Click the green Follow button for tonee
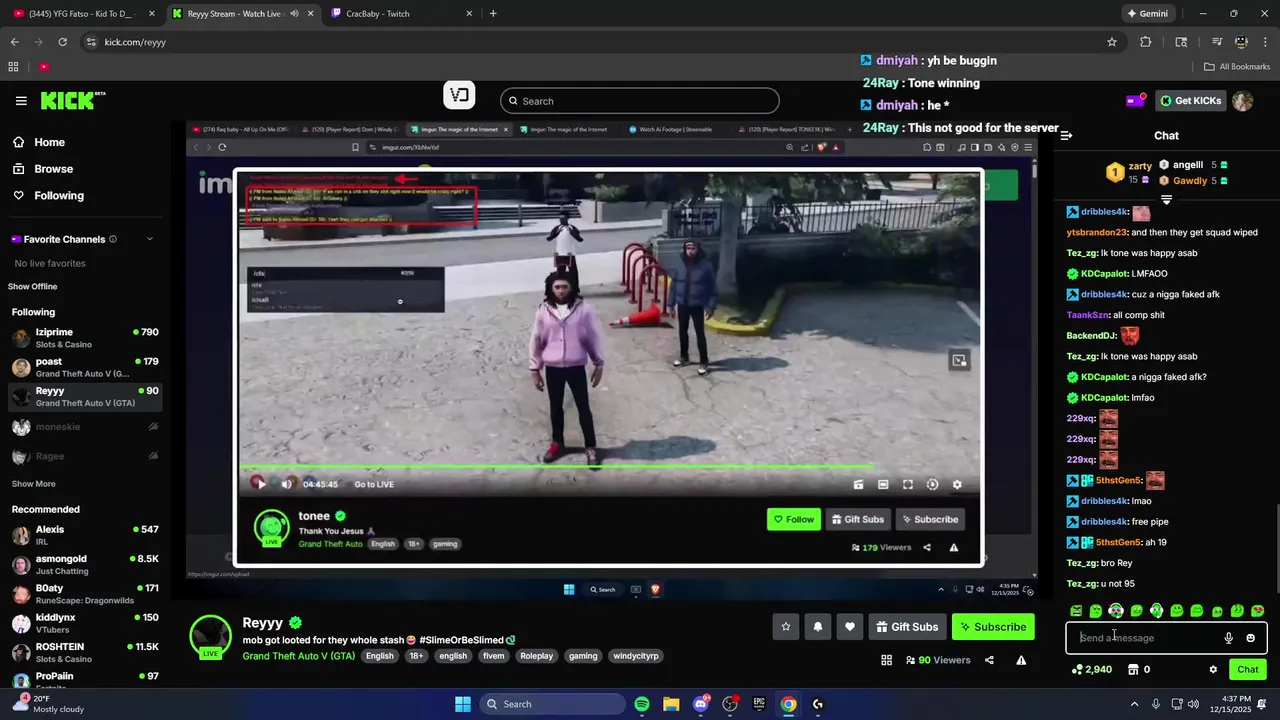1280x720 pixels. (794, 519)
